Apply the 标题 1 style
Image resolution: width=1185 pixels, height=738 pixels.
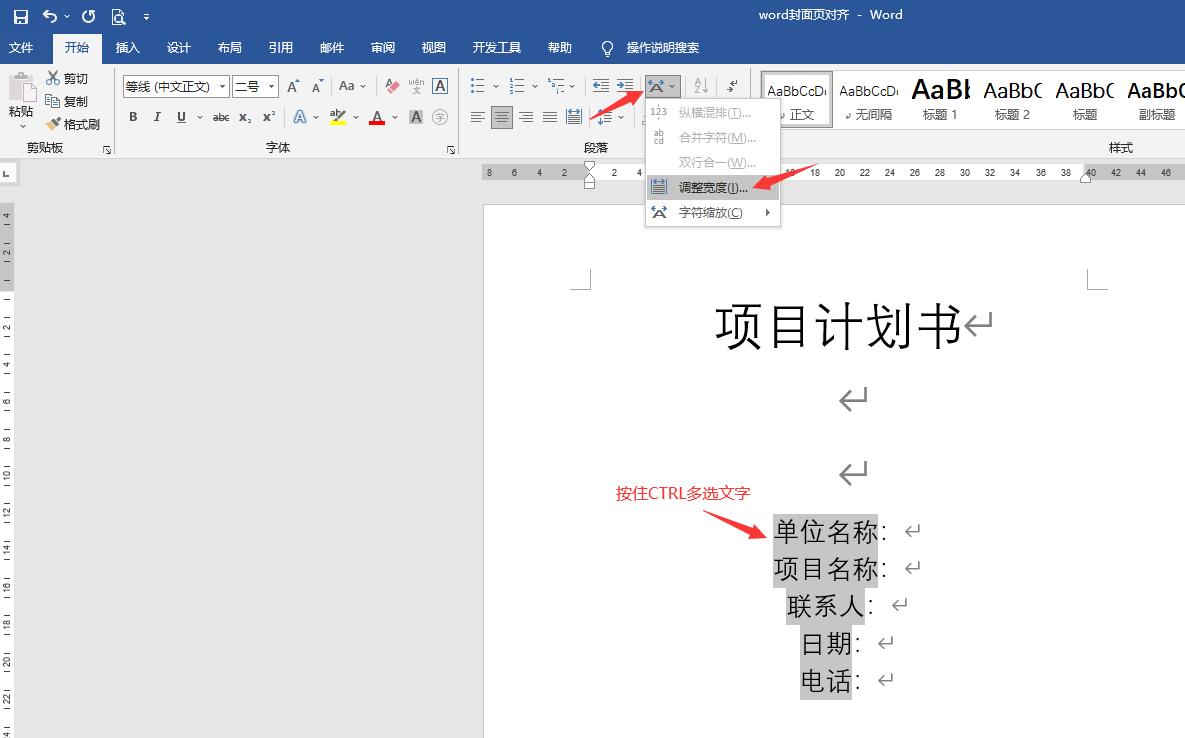point(939,100)
